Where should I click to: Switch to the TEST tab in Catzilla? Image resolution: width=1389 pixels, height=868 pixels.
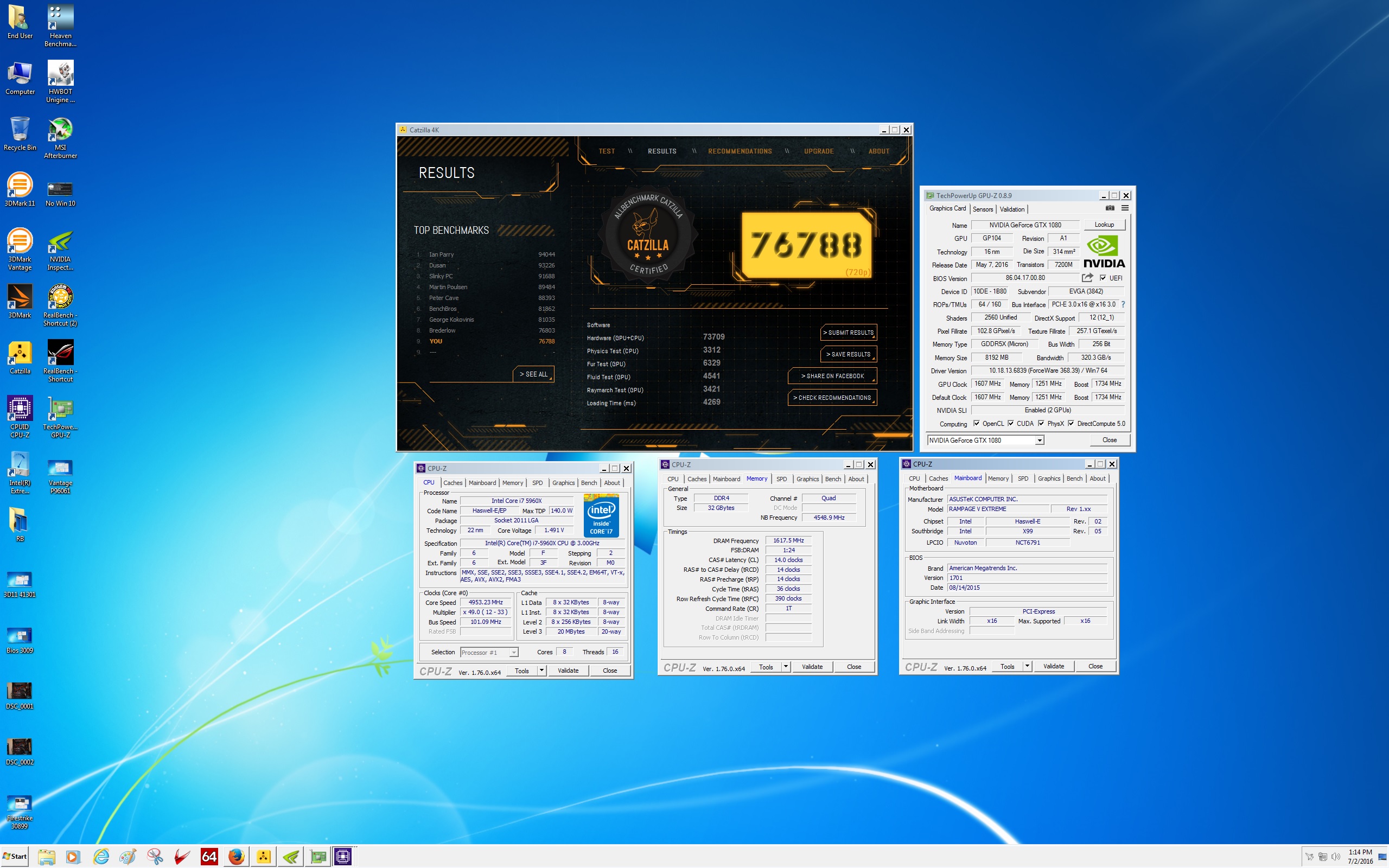pos(607,151)
